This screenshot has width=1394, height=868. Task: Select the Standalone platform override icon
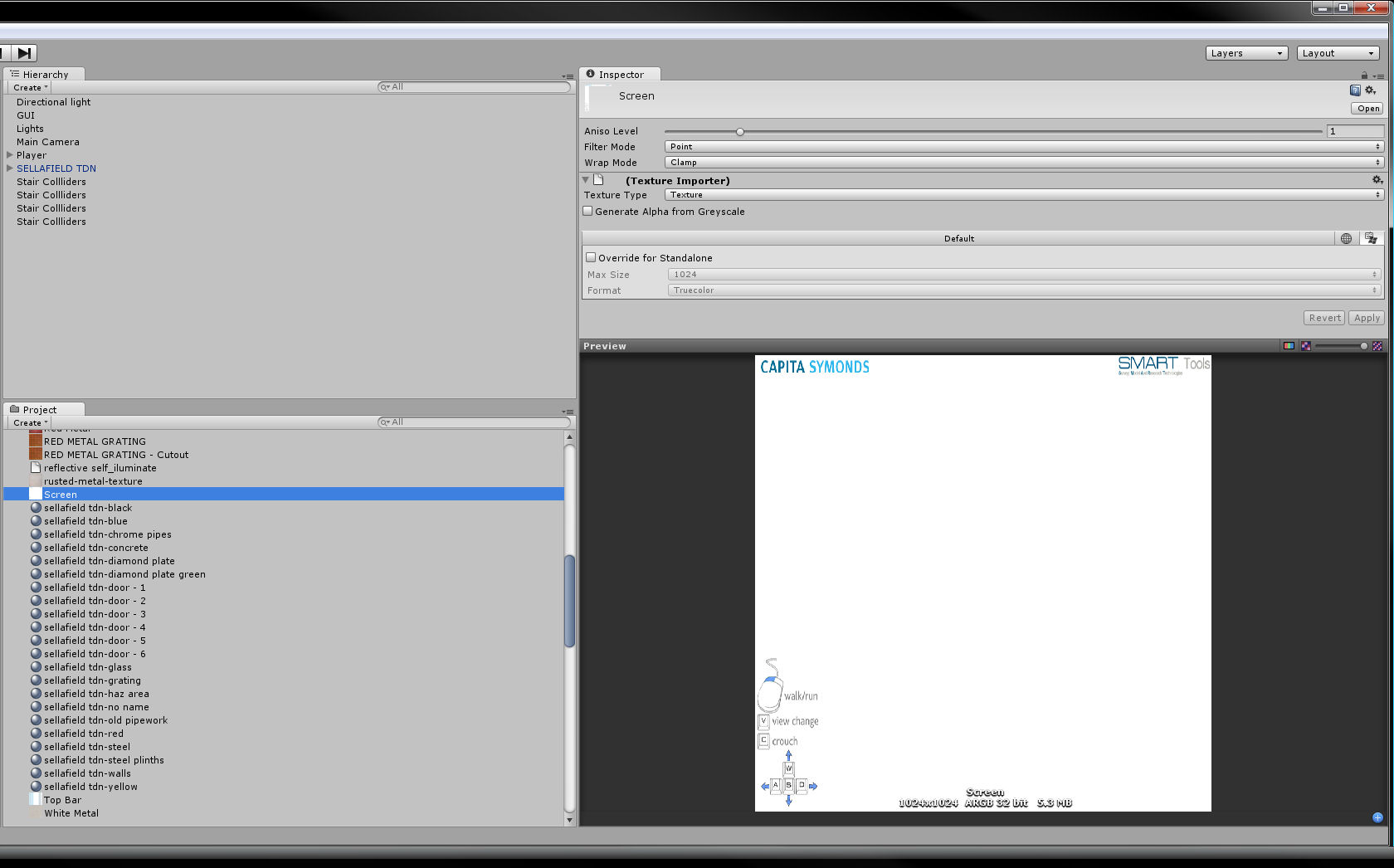[x=1371, y=238]
